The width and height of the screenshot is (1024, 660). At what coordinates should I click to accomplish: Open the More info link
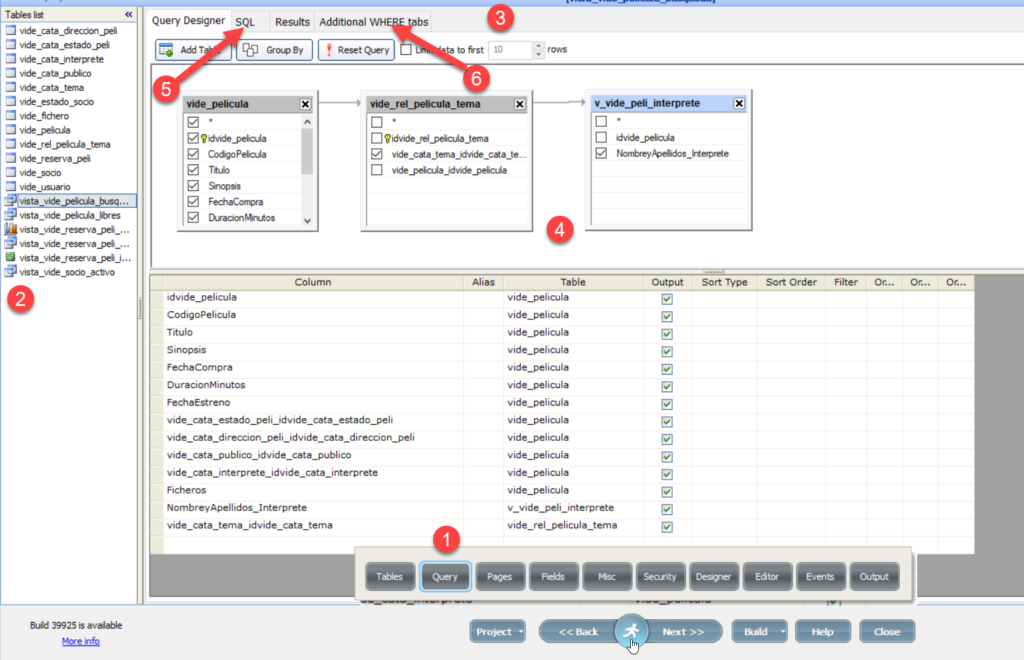click(x=80, y=641)
